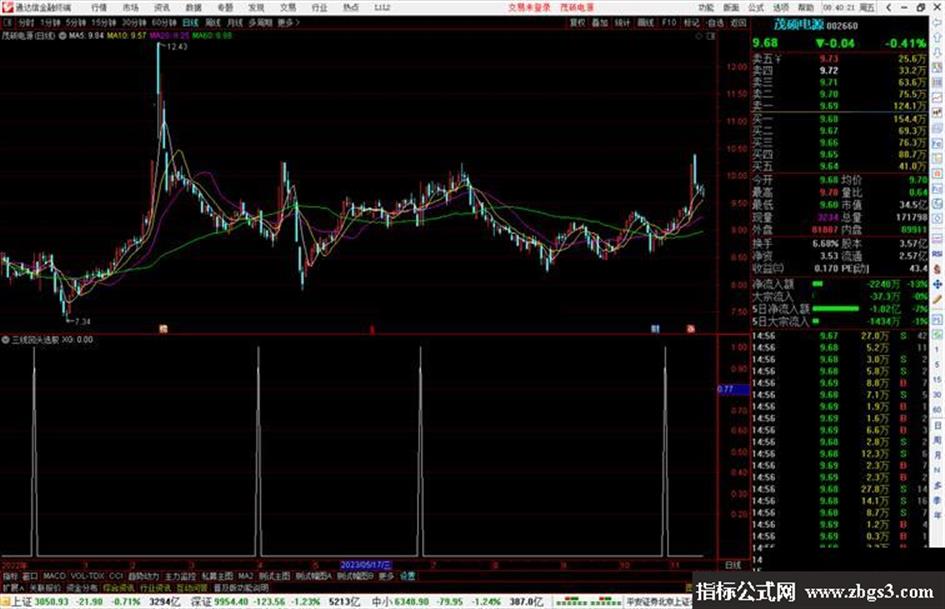Click the down-arrow icon in the right sidebar
Screen dimensions: 945x609
938,54
